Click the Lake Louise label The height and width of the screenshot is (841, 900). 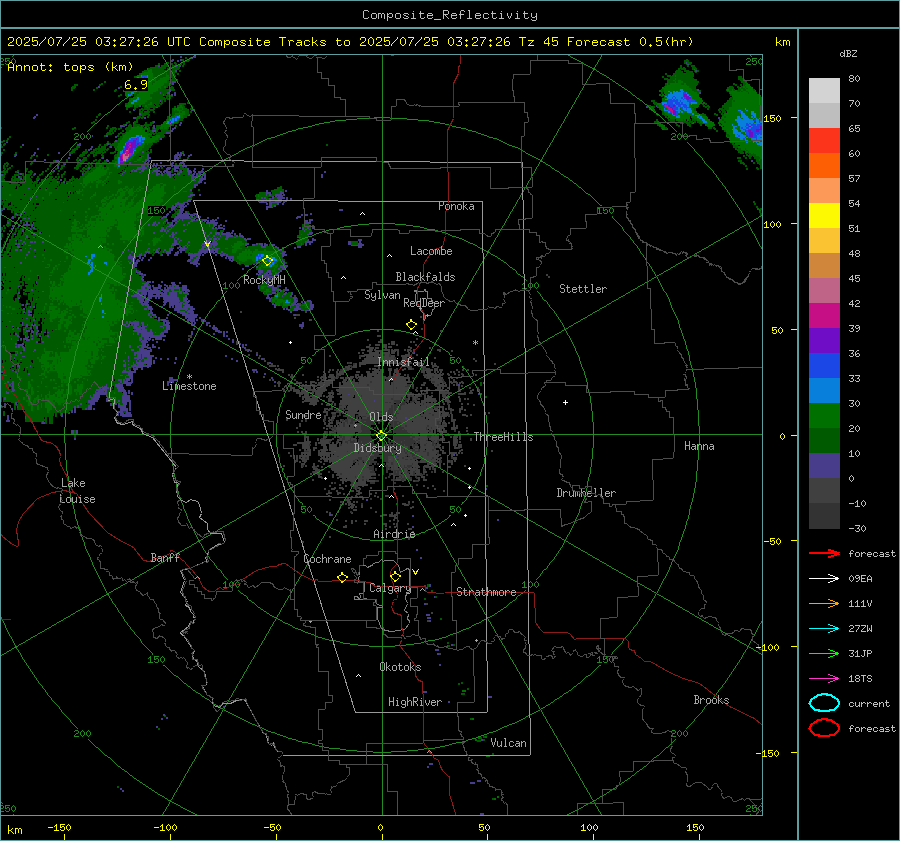[77, 491]
